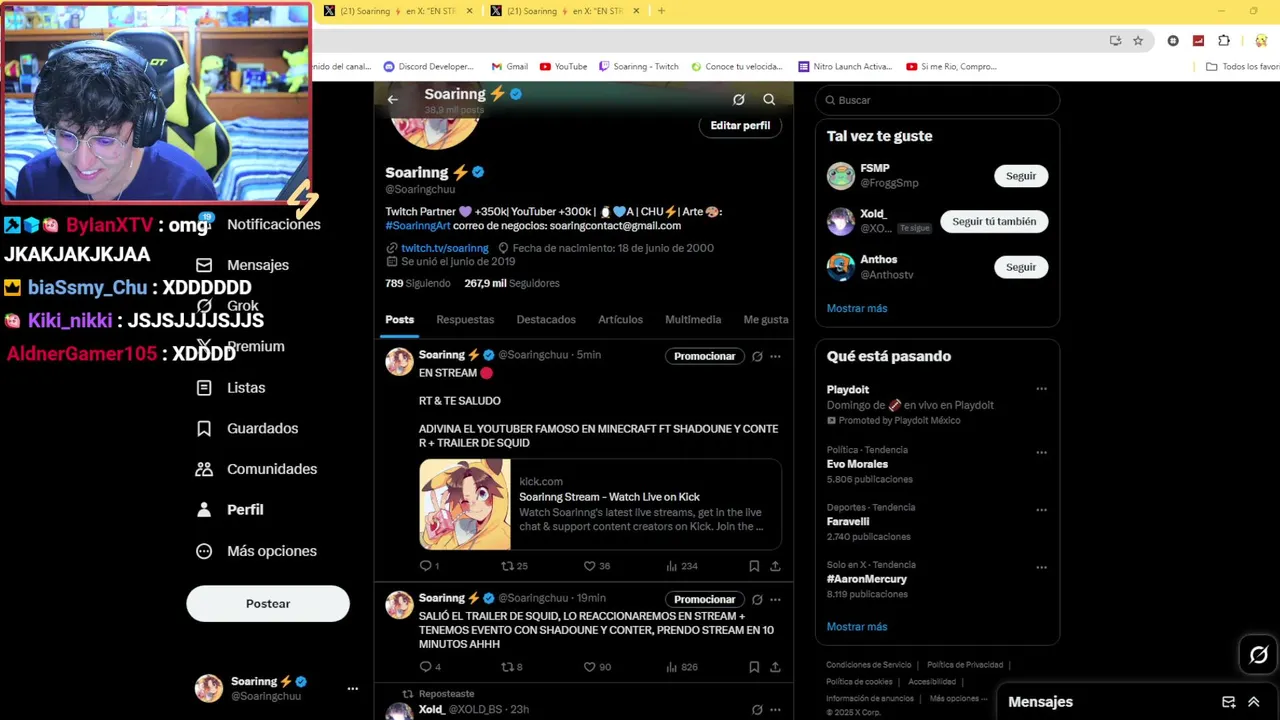Open options for Faravelli trend
Image resolution: width=1280 pixels, height=720 pixels.
[x=1041, y=510]
